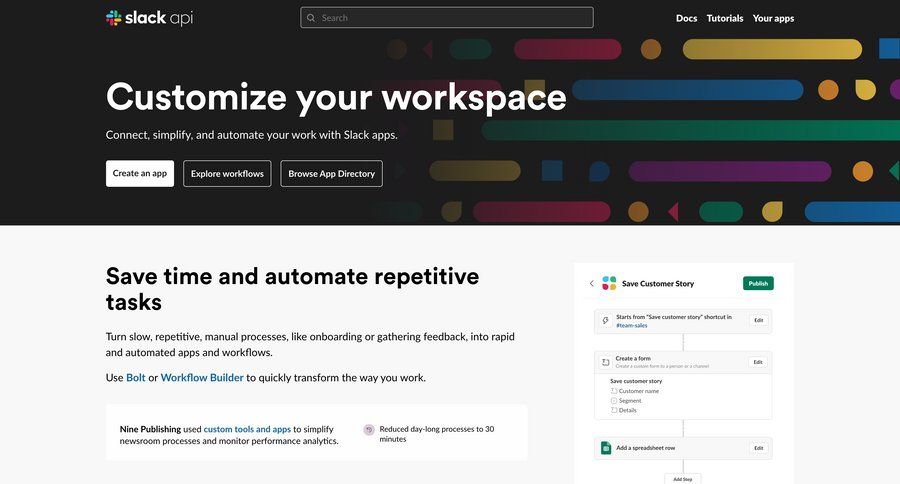Click the 'Save customer story' form title
This screenshot has height=484, width=900.
coord(636,381)
